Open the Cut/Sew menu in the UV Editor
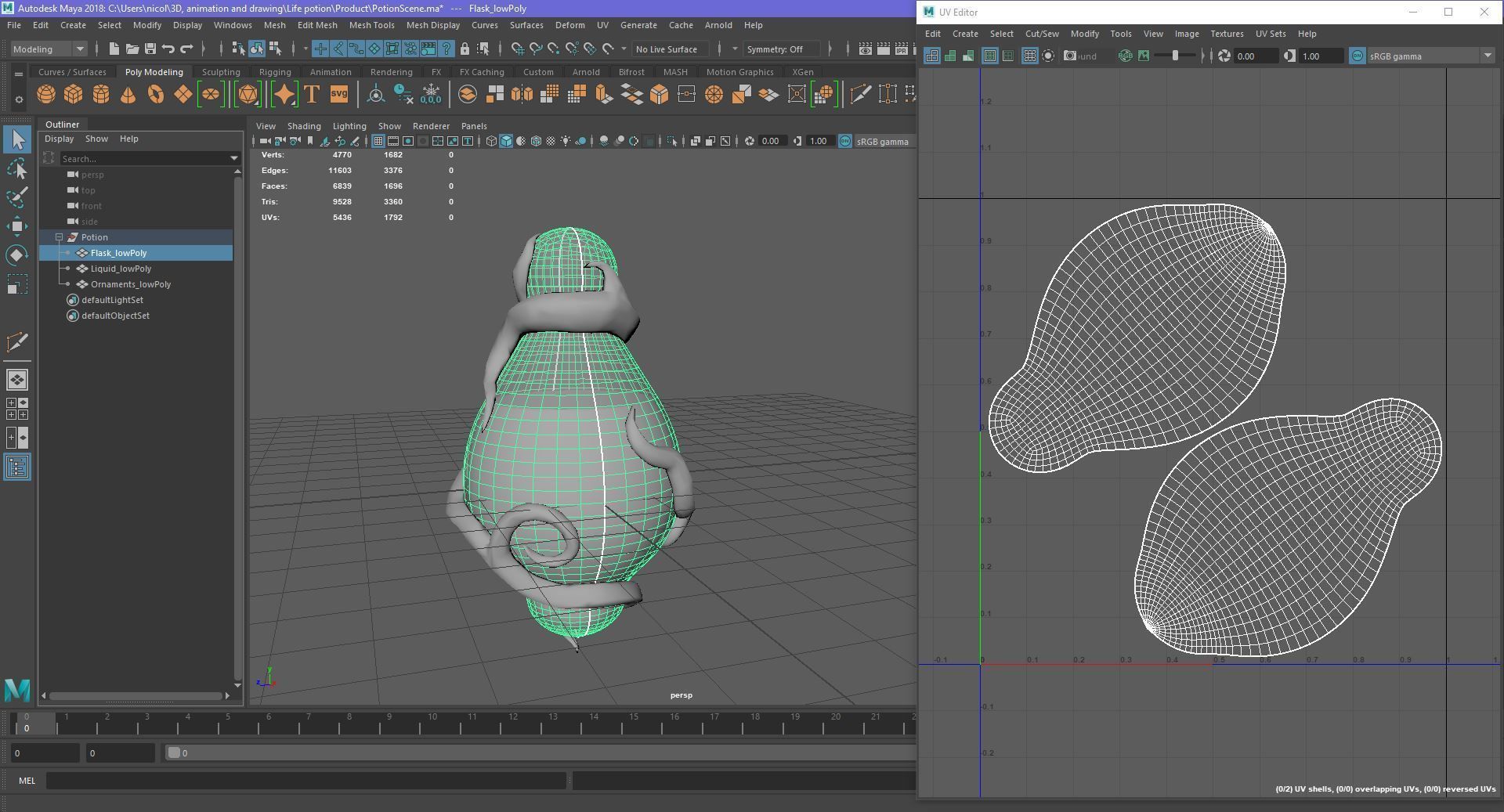This screenshot has width=1504, height=812. [1042, 34]
